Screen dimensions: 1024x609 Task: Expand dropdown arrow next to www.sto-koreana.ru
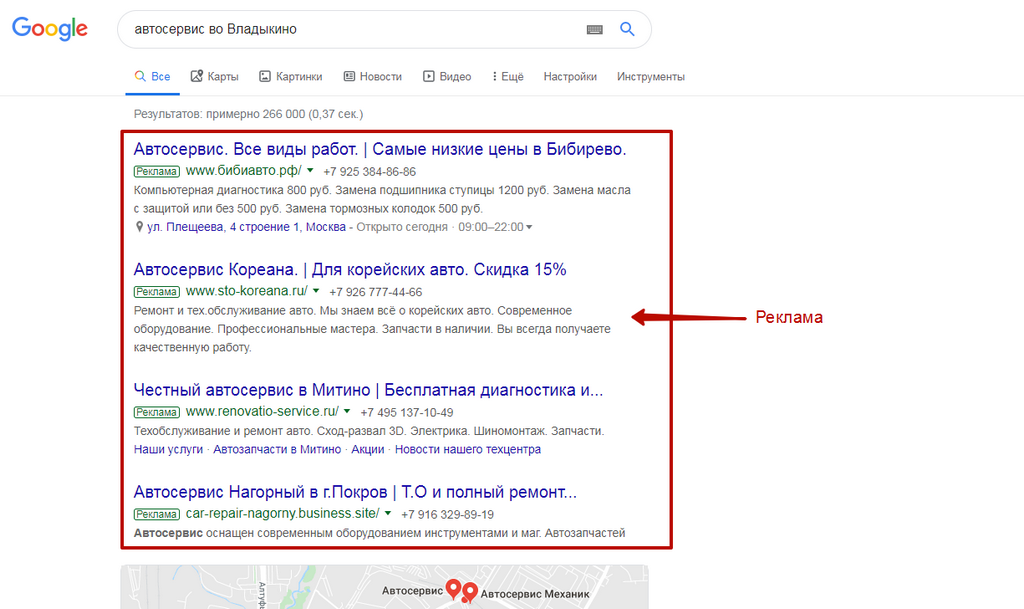[316, 290]
